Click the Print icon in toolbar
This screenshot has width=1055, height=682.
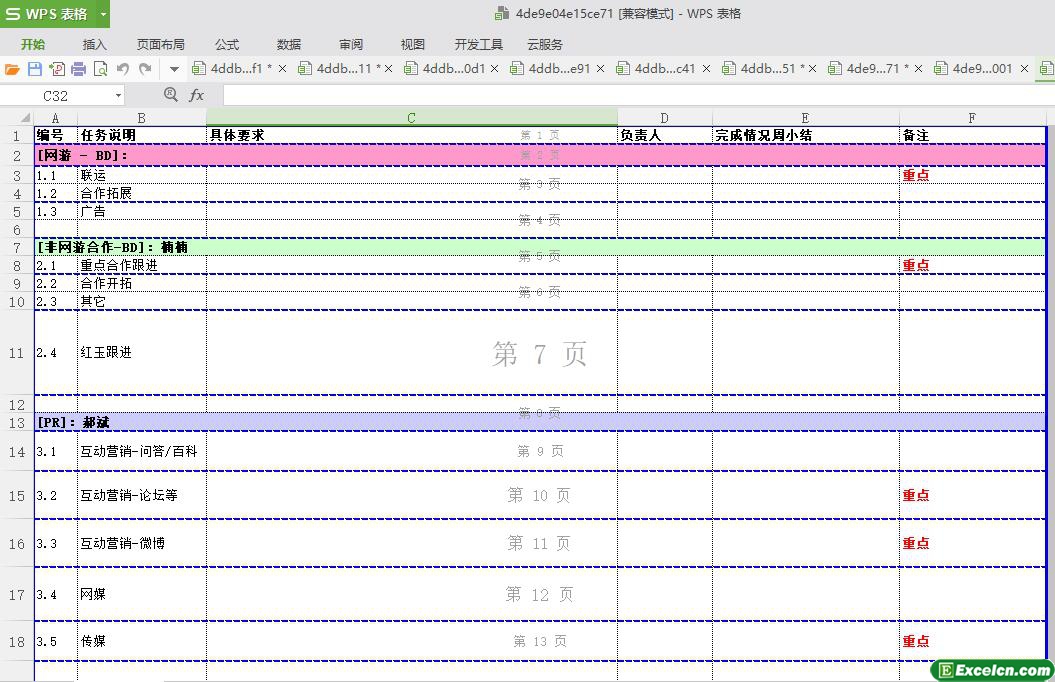pyautogui.click(x=78, y=69)
